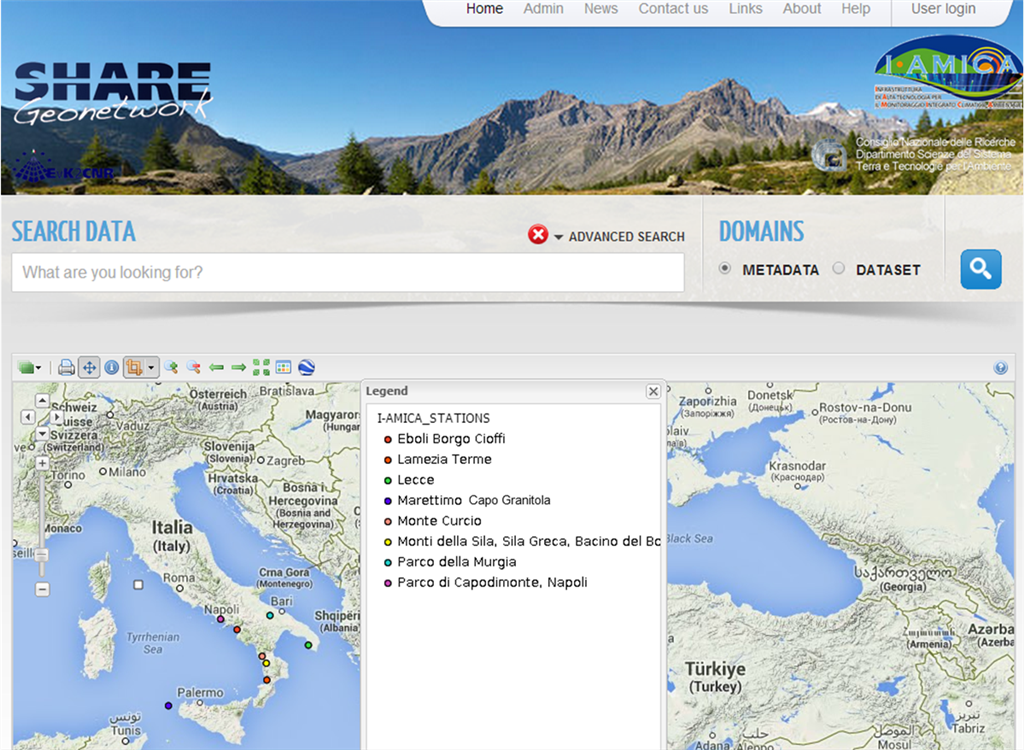
Task: Click Monti della Sila legend entry
Action: (521, 542)
